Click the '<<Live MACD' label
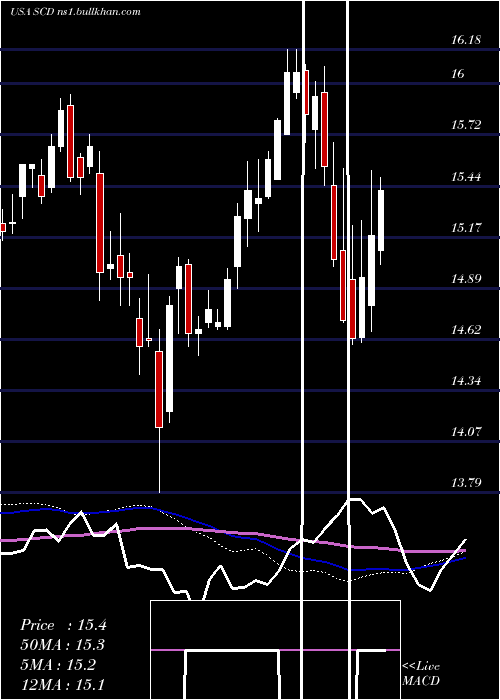The height and width of the screenshot is (700, 500). [x=421, y=673]
